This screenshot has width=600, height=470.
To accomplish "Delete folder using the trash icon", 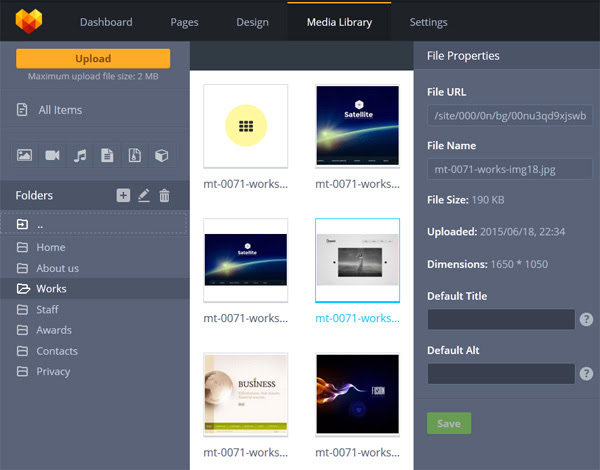I will coord(165,196).
